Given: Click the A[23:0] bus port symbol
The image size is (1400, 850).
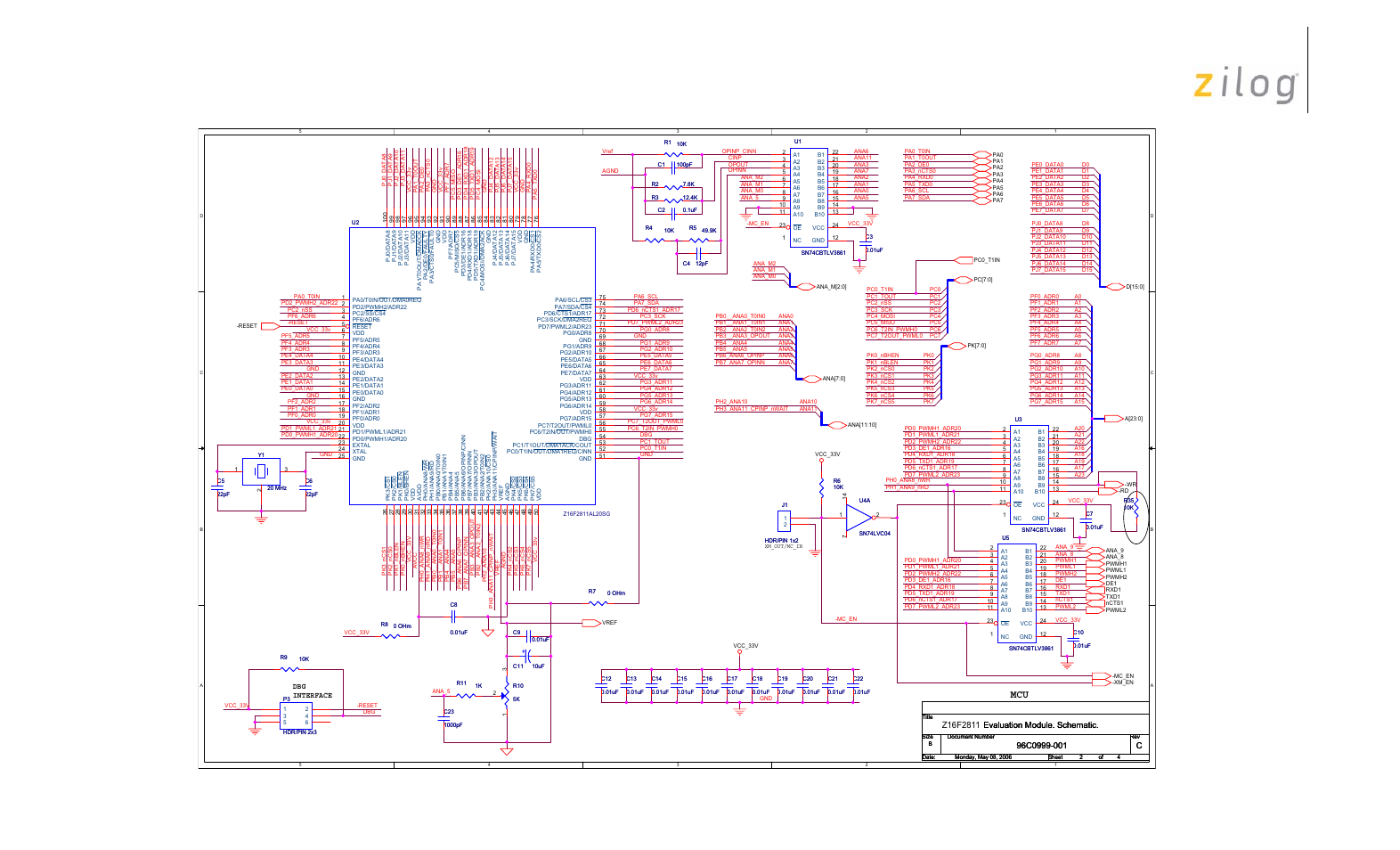Looking at the screenshot, I should (x=1113, y=419).
